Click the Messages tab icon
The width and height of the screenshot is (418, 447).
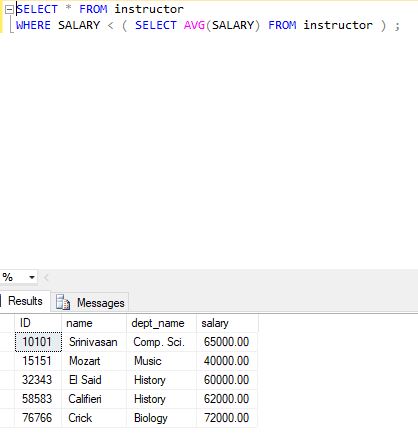click(x=63, y=303)
